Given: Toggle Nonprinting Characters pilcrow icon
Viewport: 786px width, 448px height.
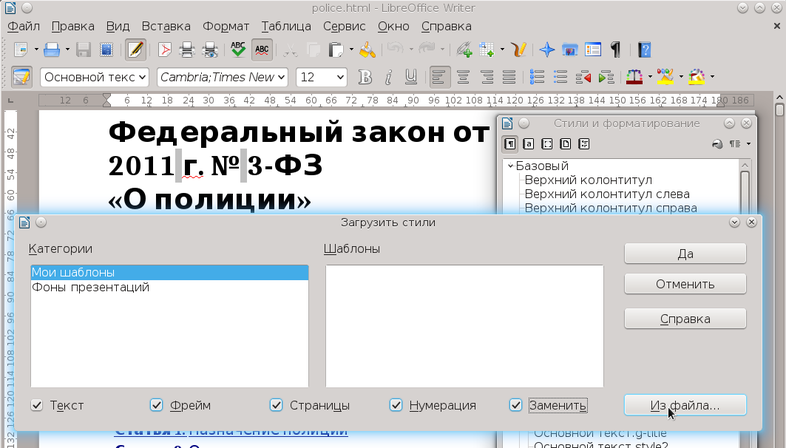Looking at the screenshot, I should click(616, 50).
